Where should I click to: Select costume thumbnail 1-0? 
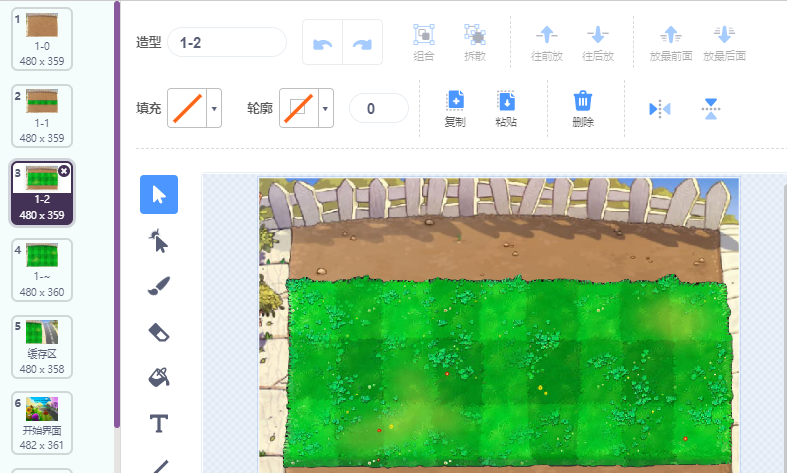pos(42,39)
